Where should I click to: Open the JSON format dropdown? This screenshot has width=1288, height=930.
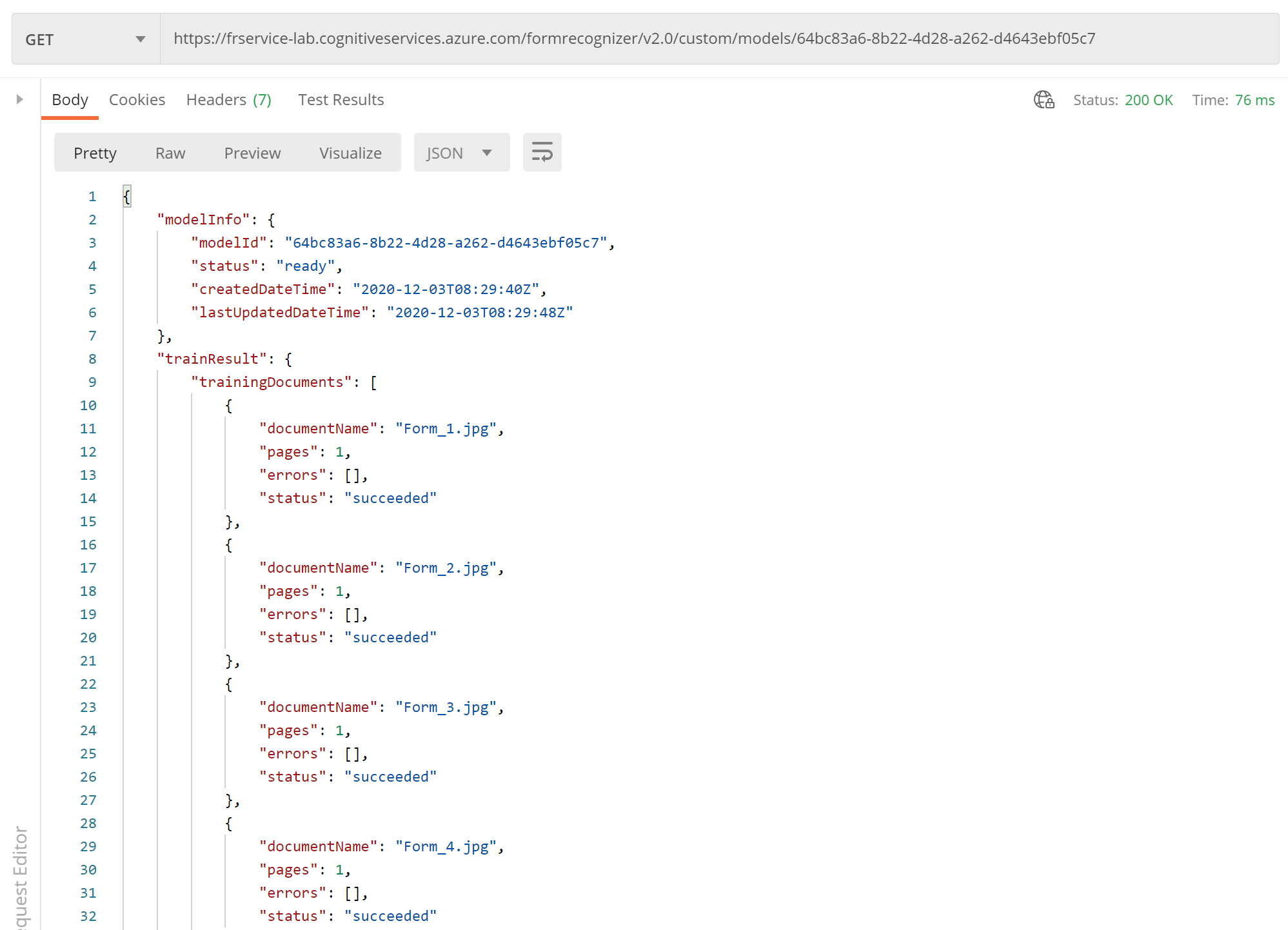tap(461, 153)
